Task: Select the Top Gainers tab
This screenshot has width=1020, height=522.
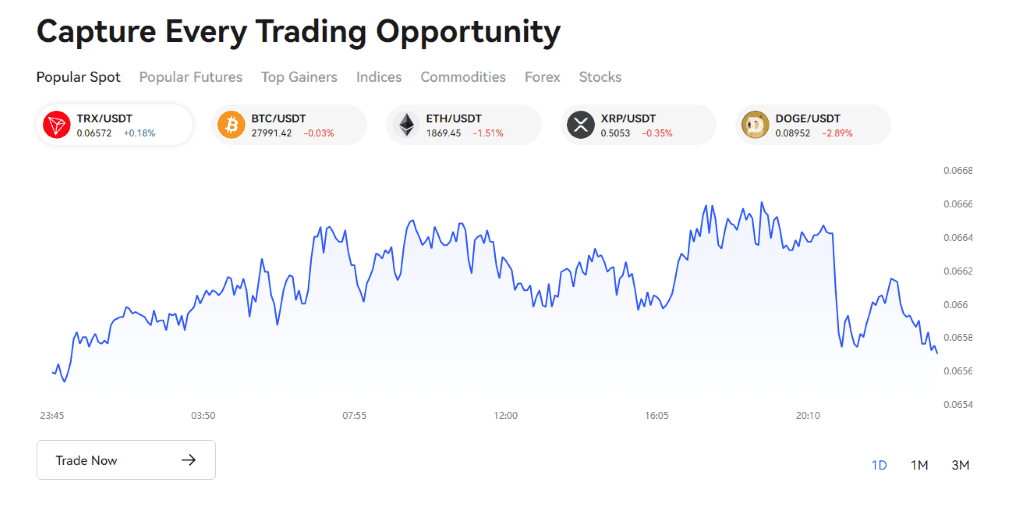Action: [299, 77]
